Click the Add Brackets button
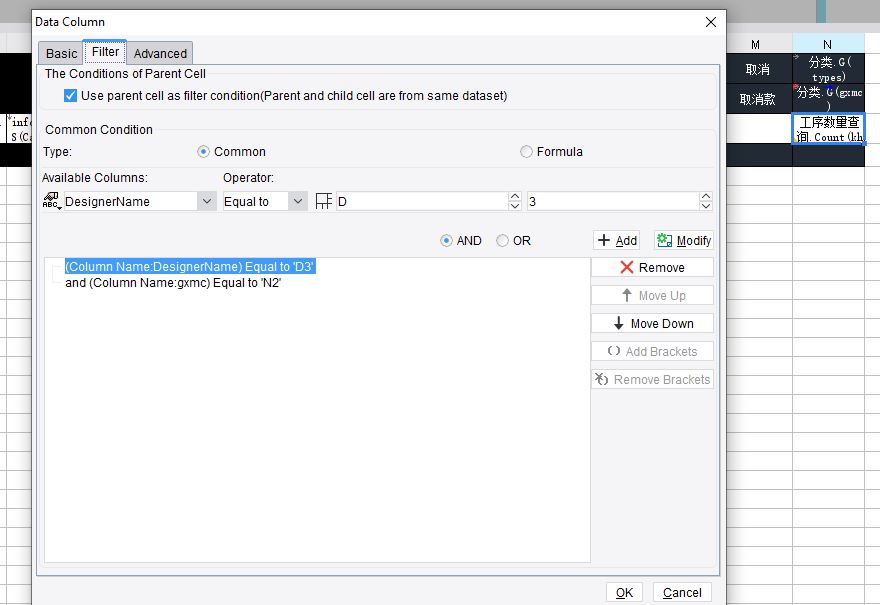Image resolution: width=880 pixels, height=605 pixels. 652,351
